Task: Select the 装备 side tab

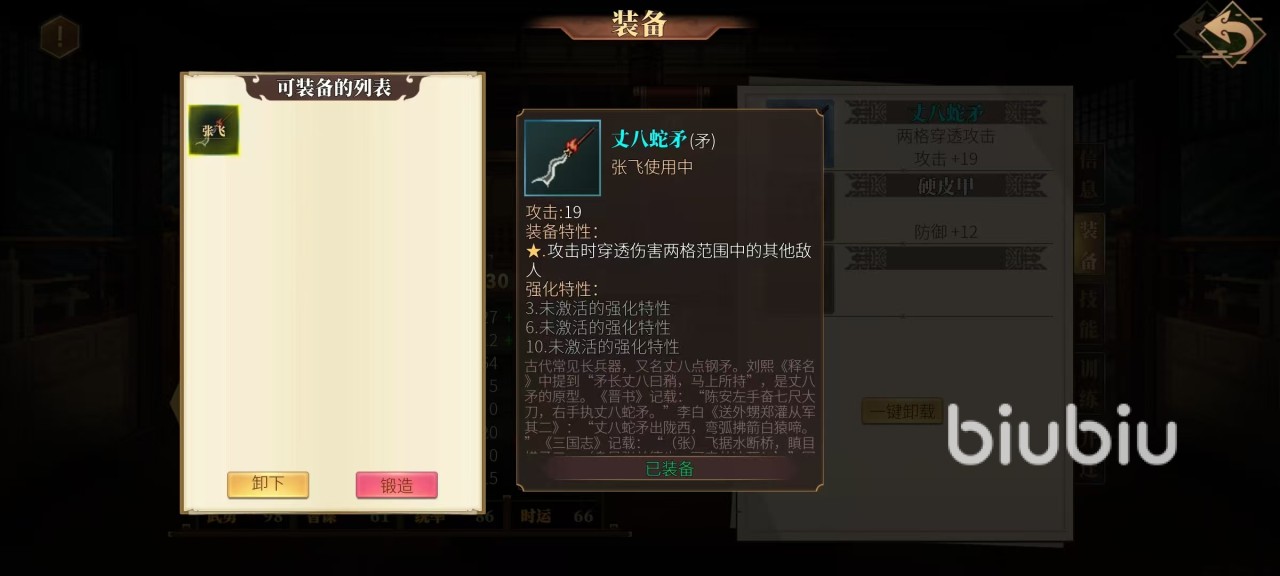Action: tap(1089, 243)
